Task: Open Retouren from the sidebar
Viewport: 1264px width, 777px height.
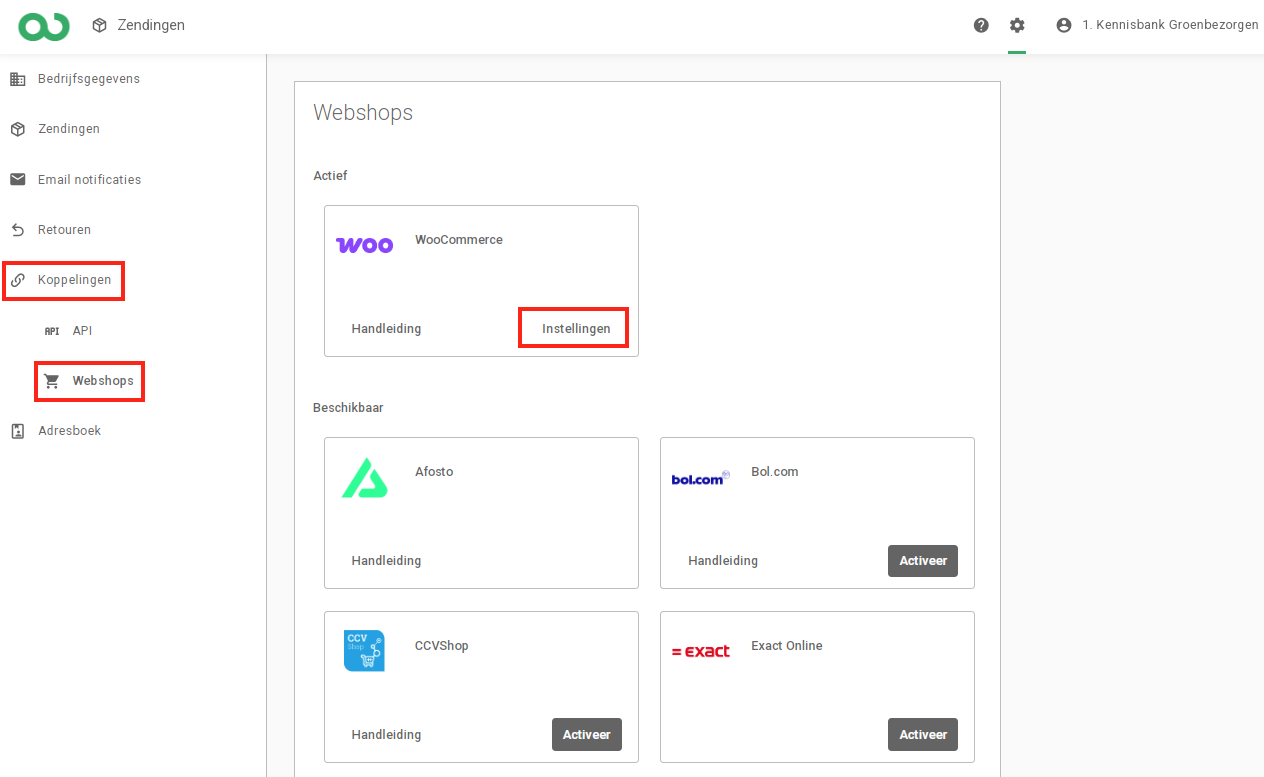Action: (x=64, y=230)
